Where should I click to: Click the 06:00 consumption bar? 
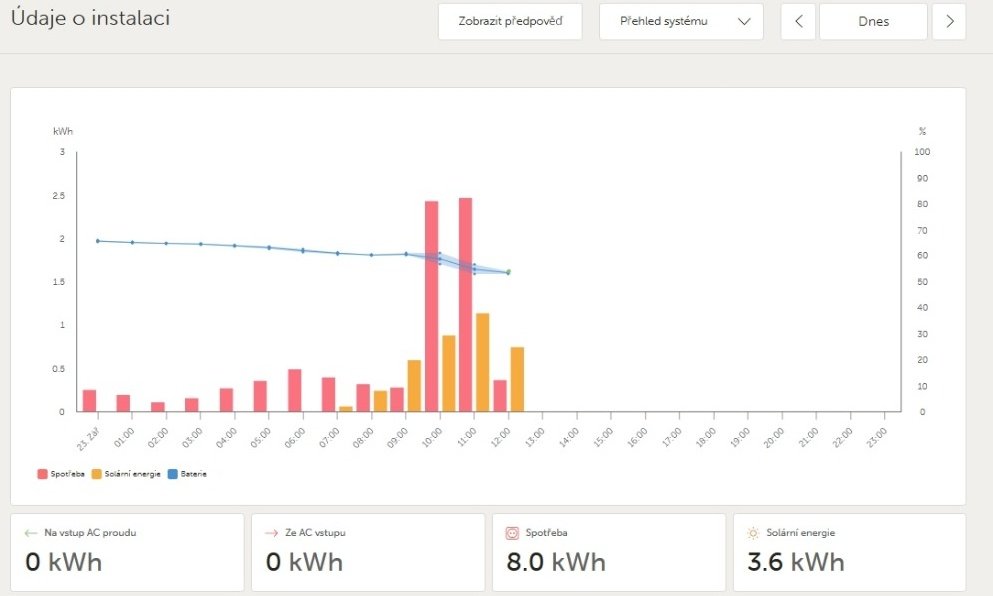tap(295, 390)
